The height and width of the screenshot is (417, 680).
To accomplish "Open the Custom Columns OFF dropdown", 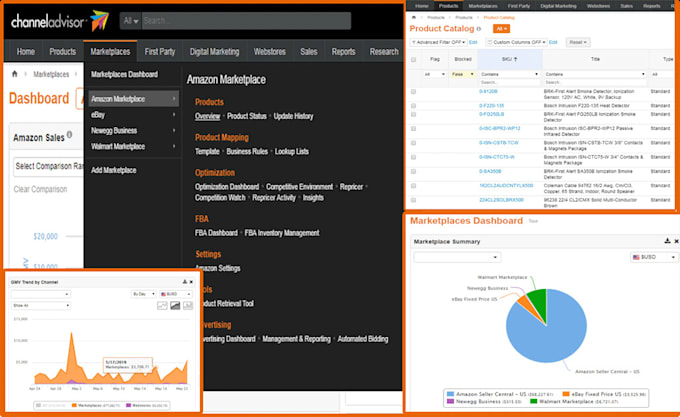I will tap(516, 42).
